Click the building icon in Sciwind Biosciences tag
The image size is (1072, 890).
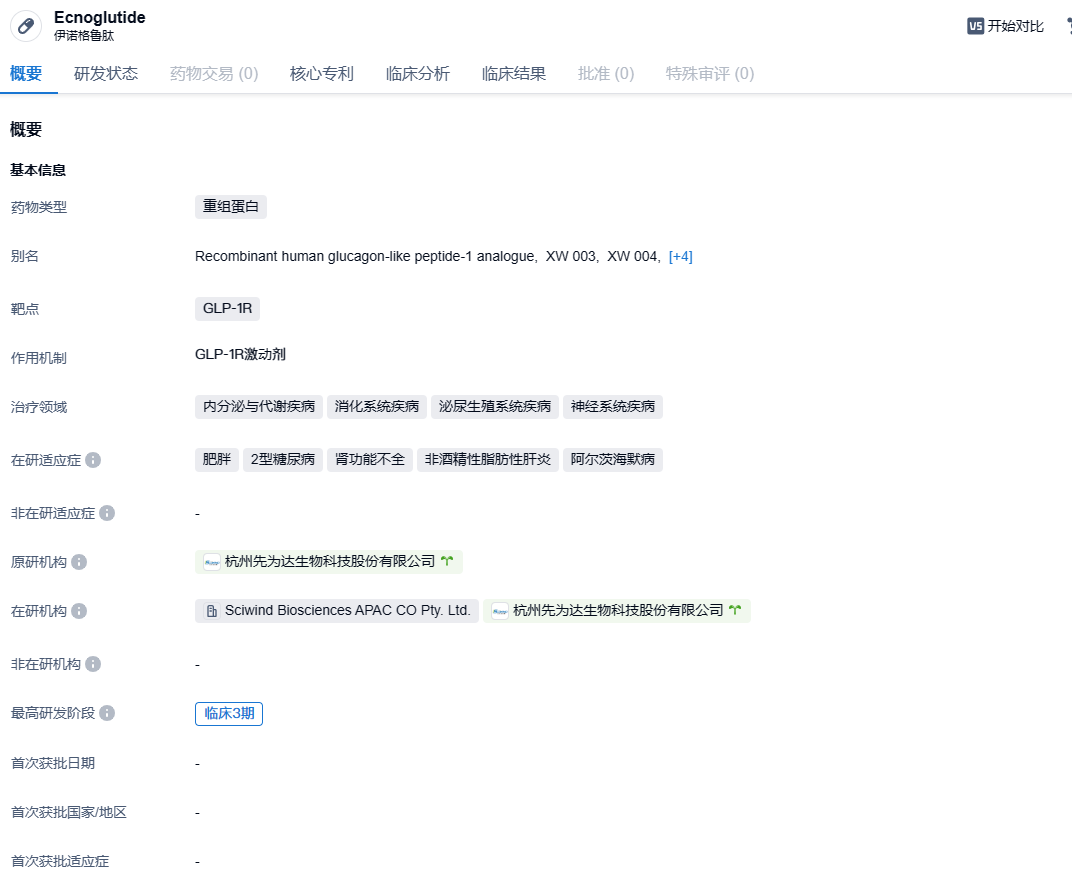click(x=211, y=611)
